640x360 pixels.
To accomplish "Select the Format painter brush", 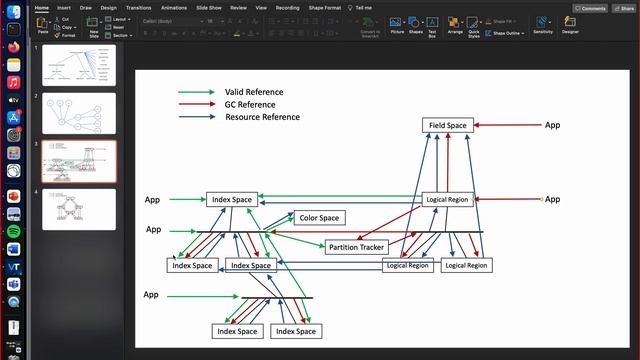I will point(57,36).
